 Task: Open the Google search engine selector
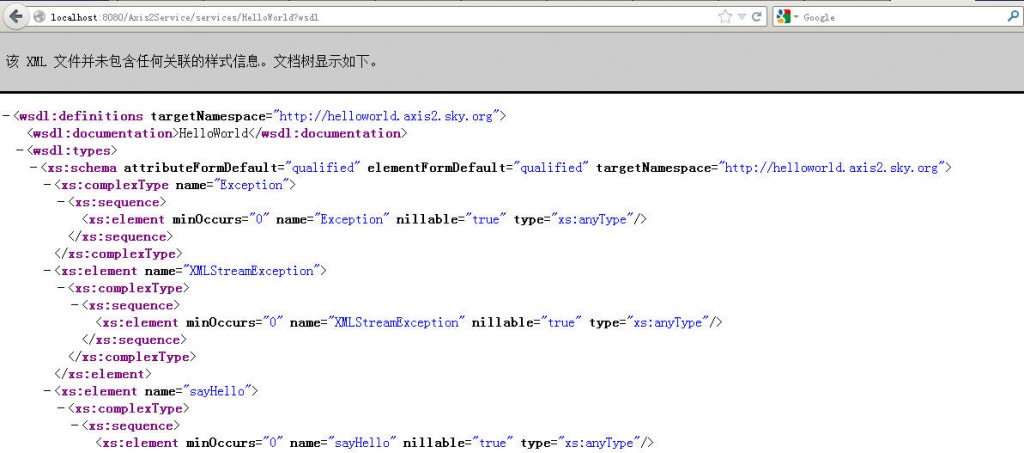[786, 17]
